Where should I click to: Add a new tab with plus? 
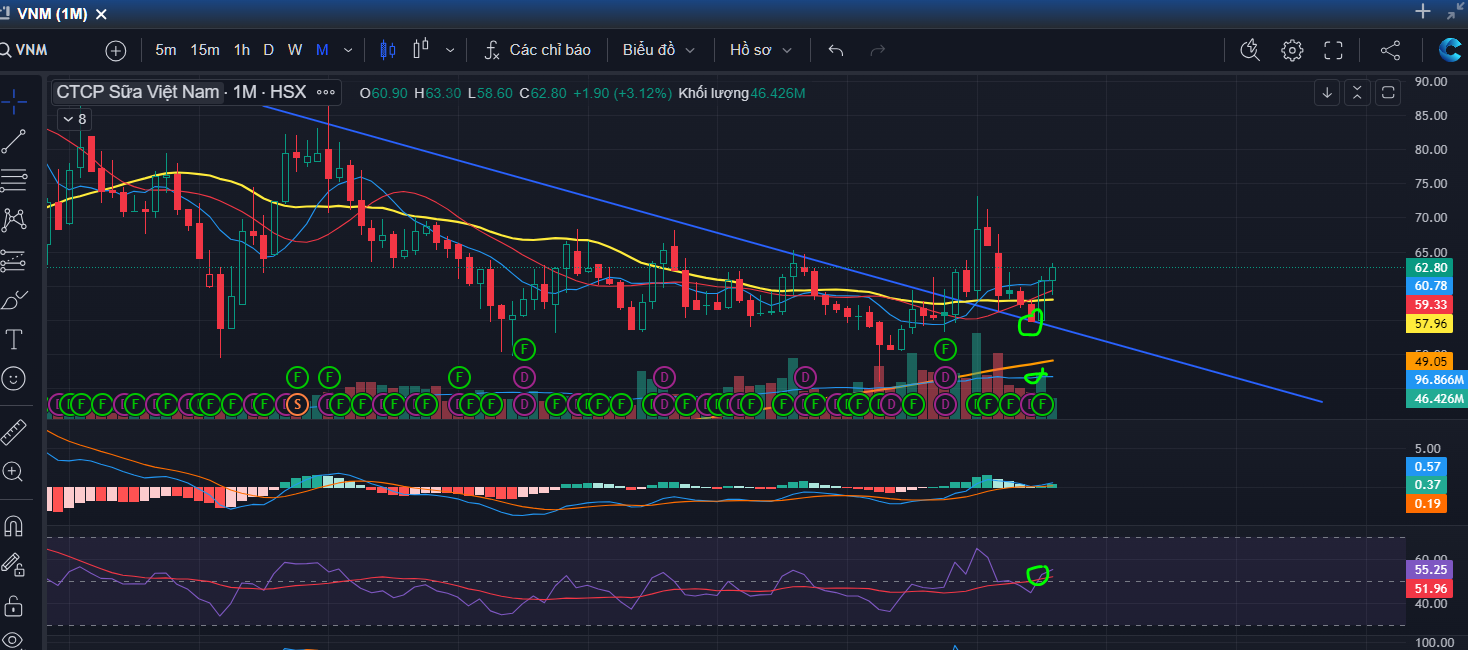[x=1423, y=11]
